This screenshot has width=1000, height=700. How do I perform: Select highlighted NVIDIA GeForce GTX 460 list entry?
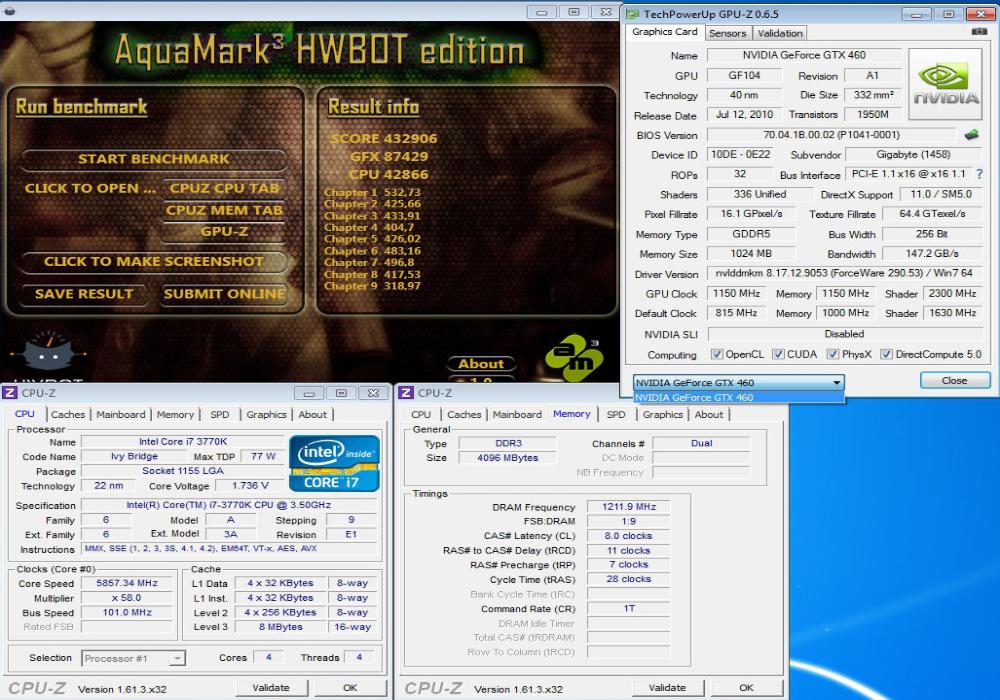739,397
